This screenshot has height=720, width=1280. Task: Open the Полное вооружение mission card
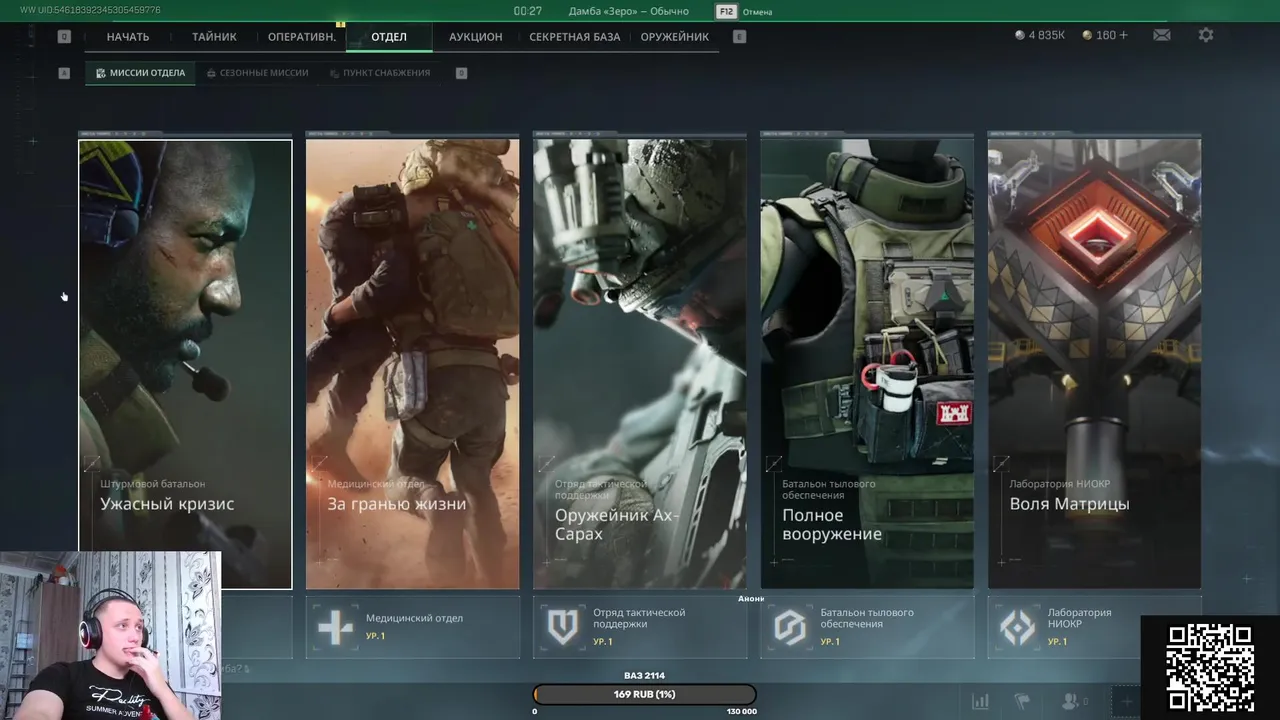click(x=867, y=364)
